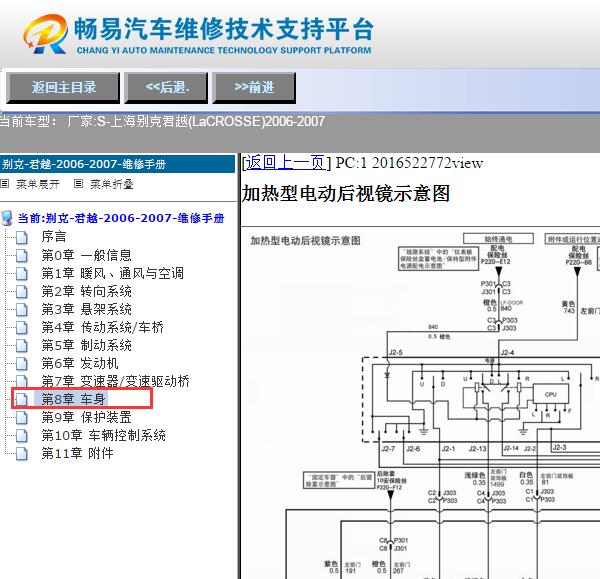Screen dimensions: 600x579
Task: Click the 别克-君越-2006-2007-维修手册 panel header
Action: 117,164
